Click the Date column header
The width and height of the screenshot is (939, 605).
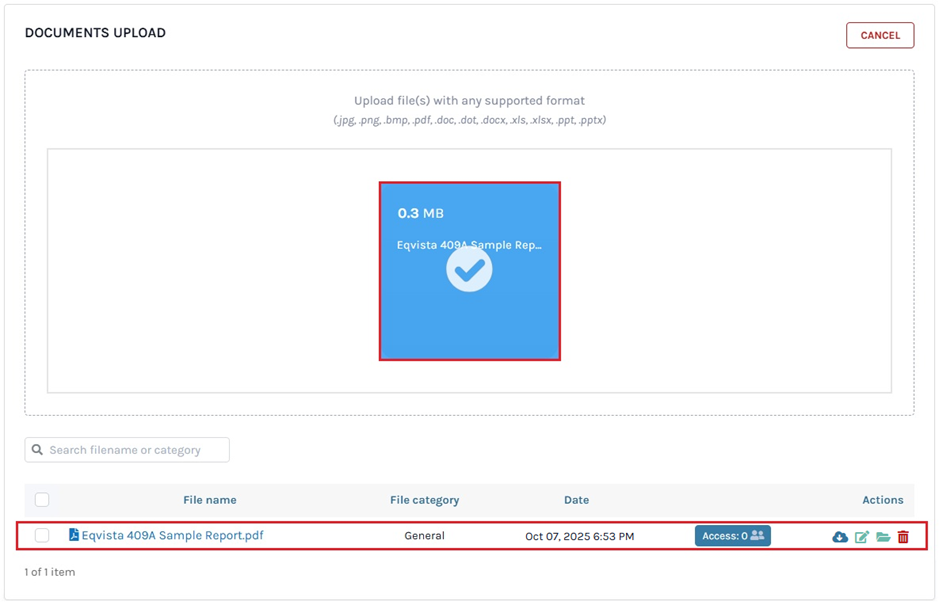[576, 500]
